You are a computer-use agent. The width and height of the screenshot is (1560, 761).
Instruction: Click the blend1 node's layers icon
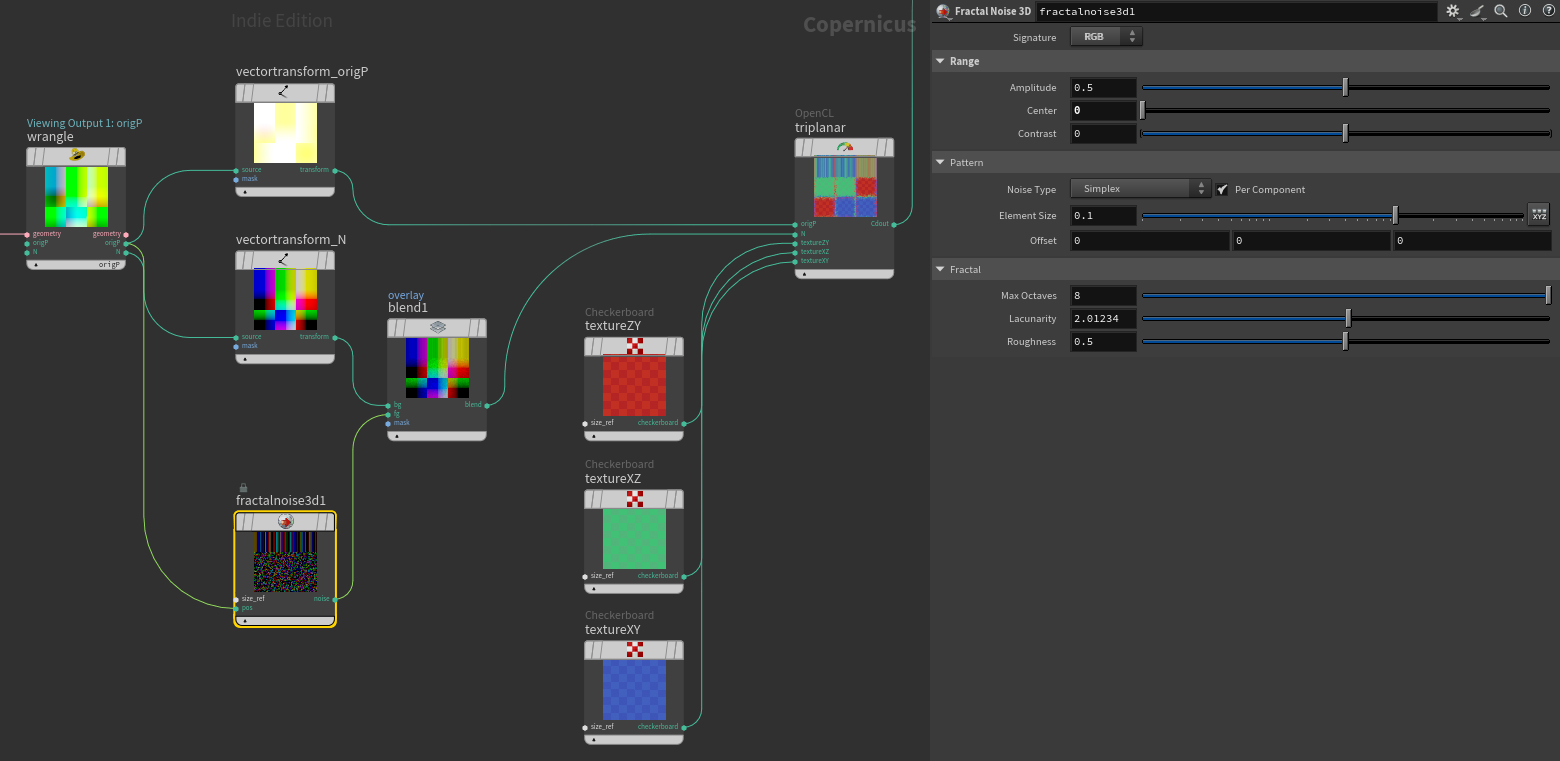coord(437,327)
